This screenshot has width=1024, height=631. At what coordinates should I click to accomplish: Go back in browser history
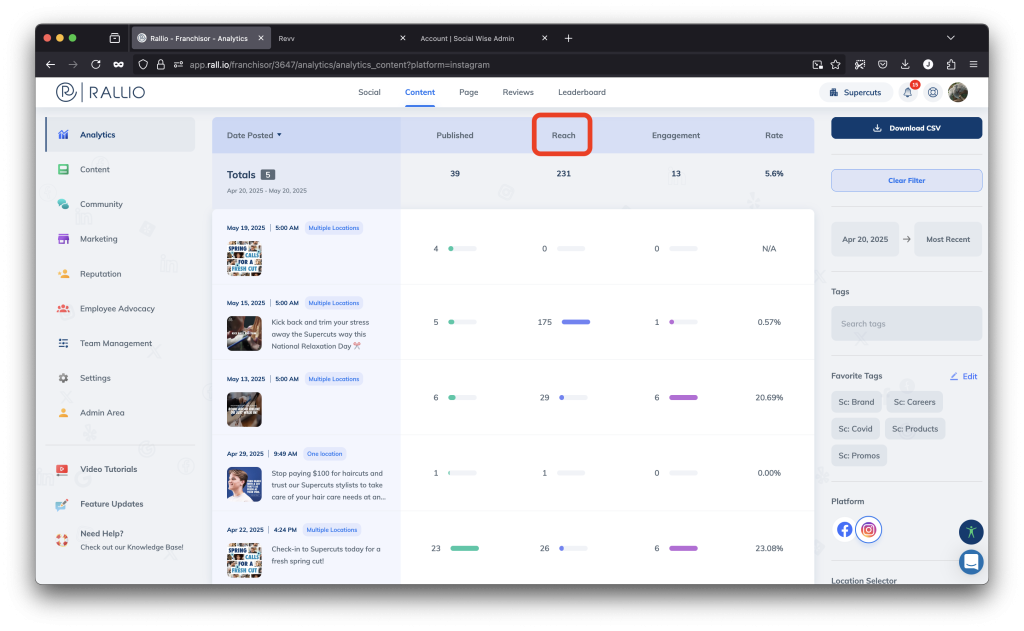coord(50,65)
